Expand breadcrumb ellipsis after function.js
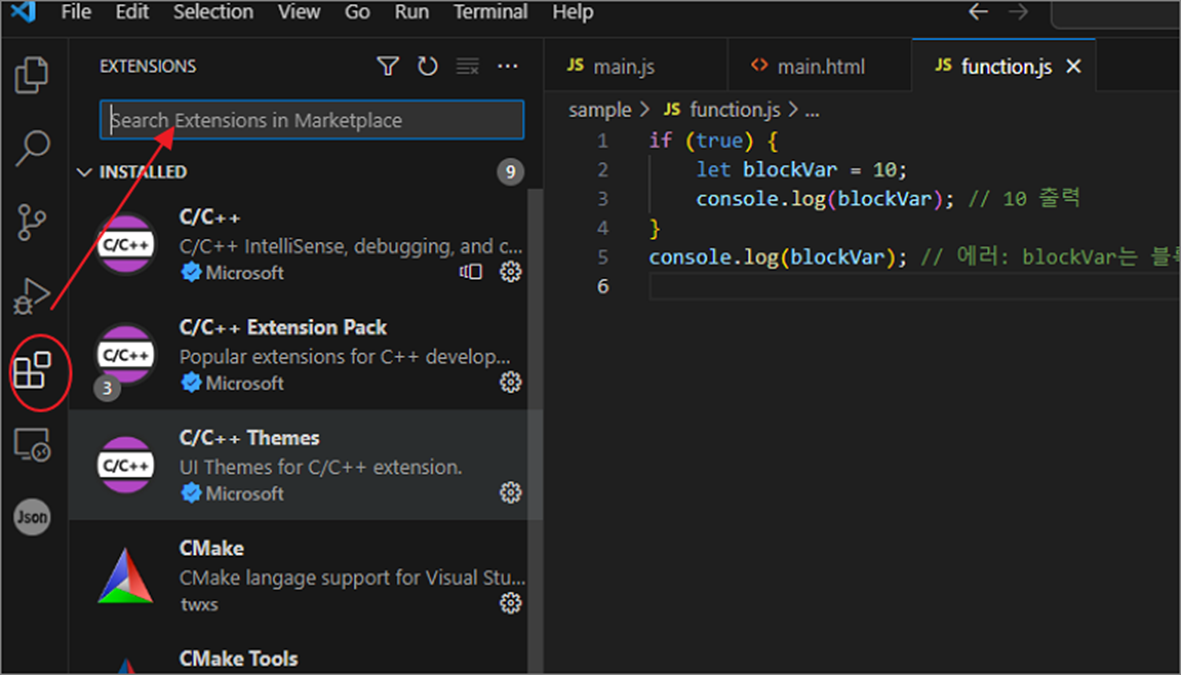The height and width of the screenshot is (675, 1181). [812, 111]
